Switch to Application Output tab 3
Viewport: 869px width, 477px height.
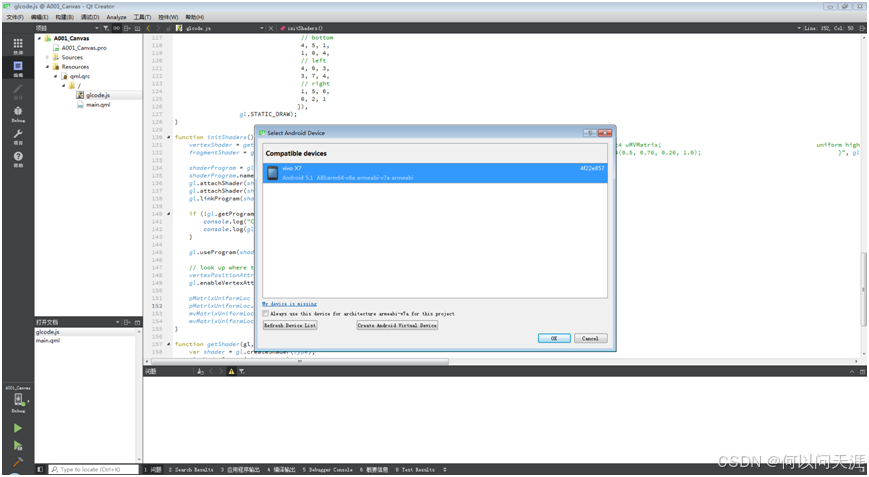[x=240, y=469]
